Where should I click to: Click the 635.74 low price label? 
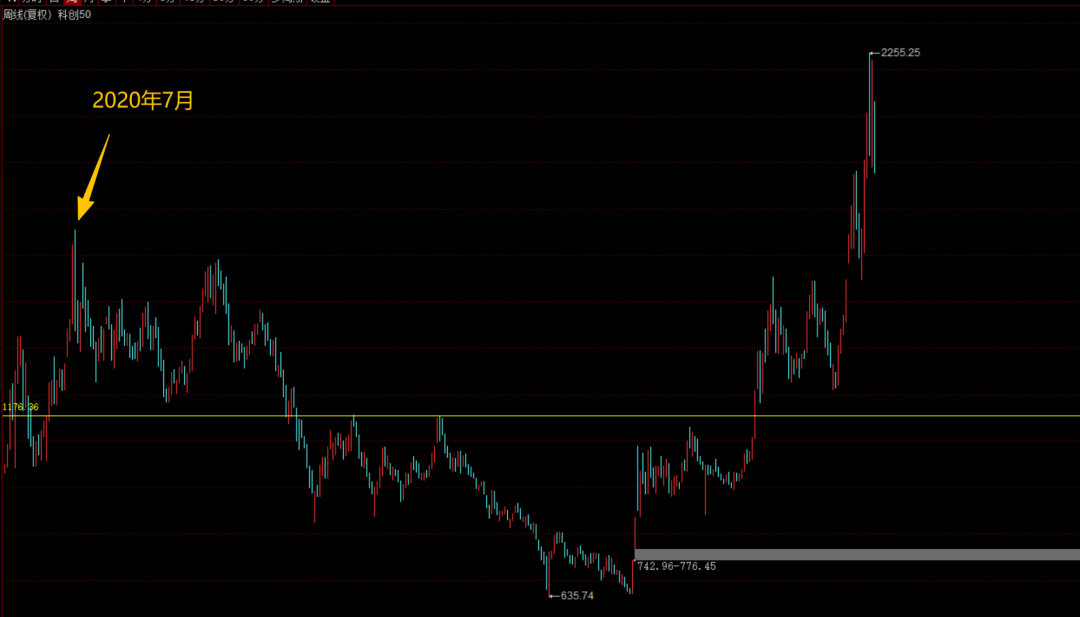click(x=577, y=596)
